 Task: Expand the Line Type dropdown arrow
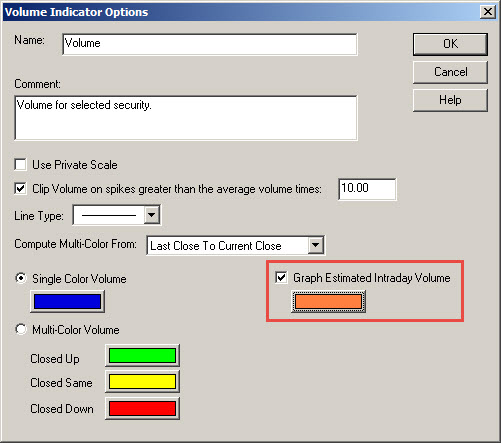pos(152,215)
